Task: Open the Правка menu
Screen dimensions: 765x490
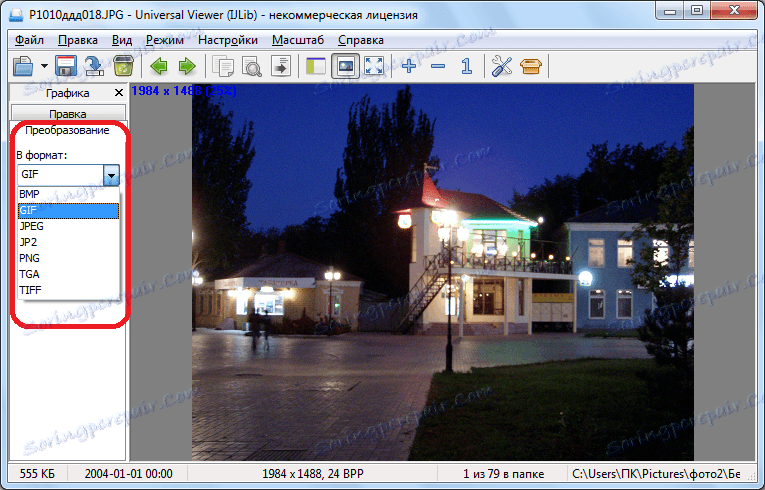Action: [78, 40]
